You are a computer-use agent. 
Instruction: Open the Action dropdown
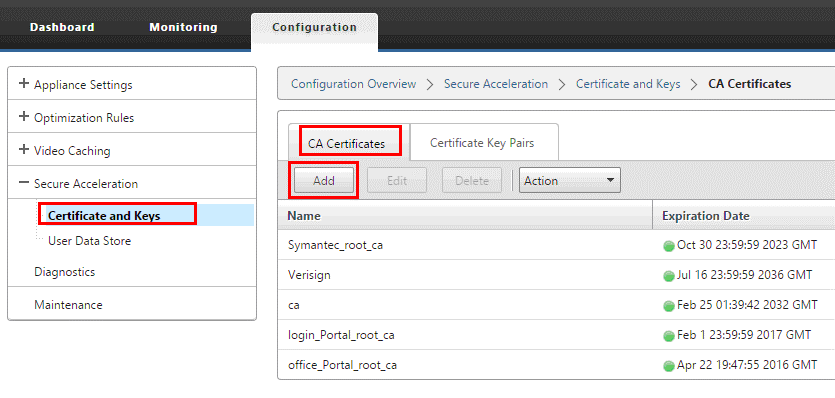point(570,181)
